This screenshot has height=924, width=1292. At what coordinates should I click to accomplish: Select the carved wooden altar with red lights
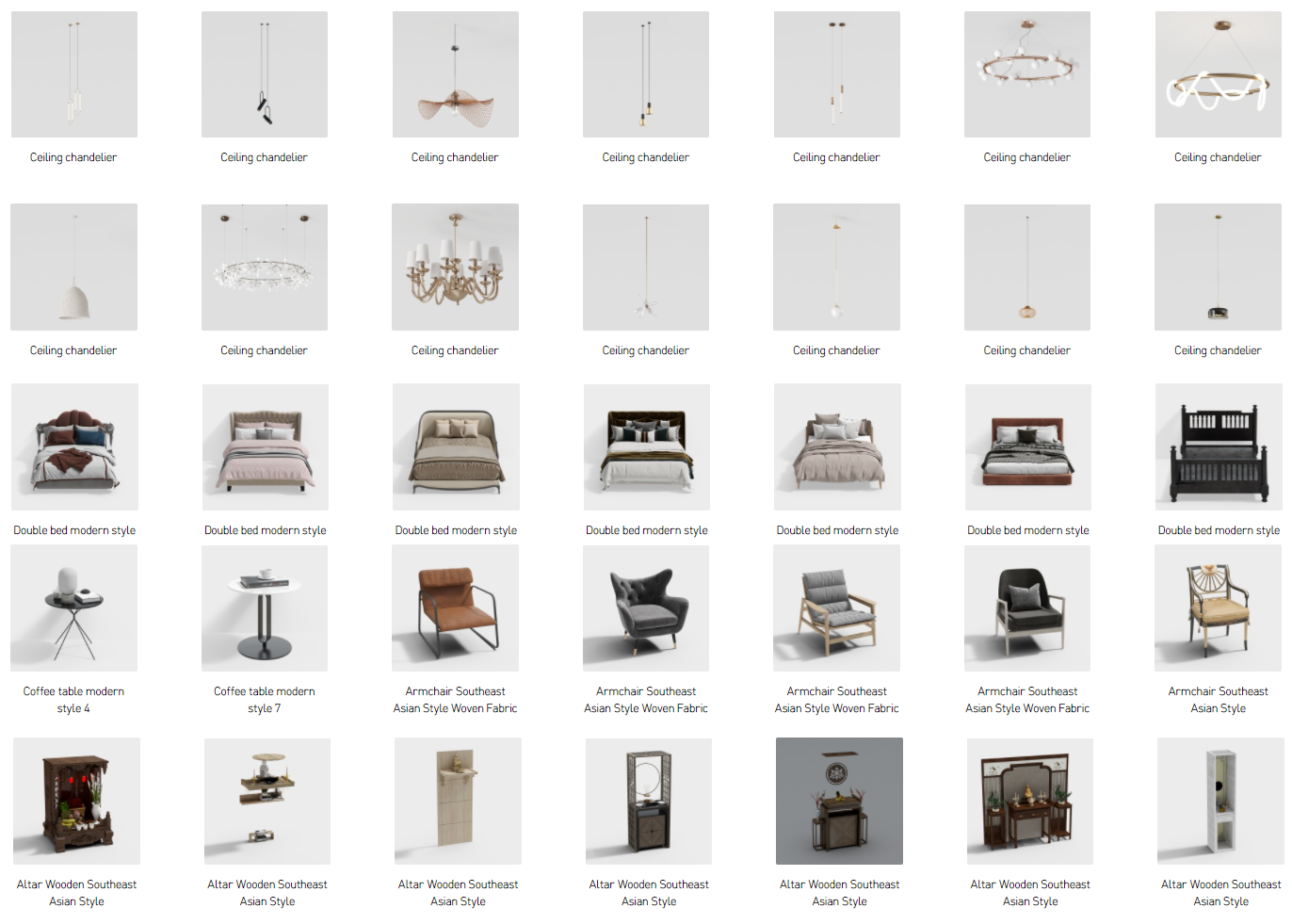click(x=76, y=801)
